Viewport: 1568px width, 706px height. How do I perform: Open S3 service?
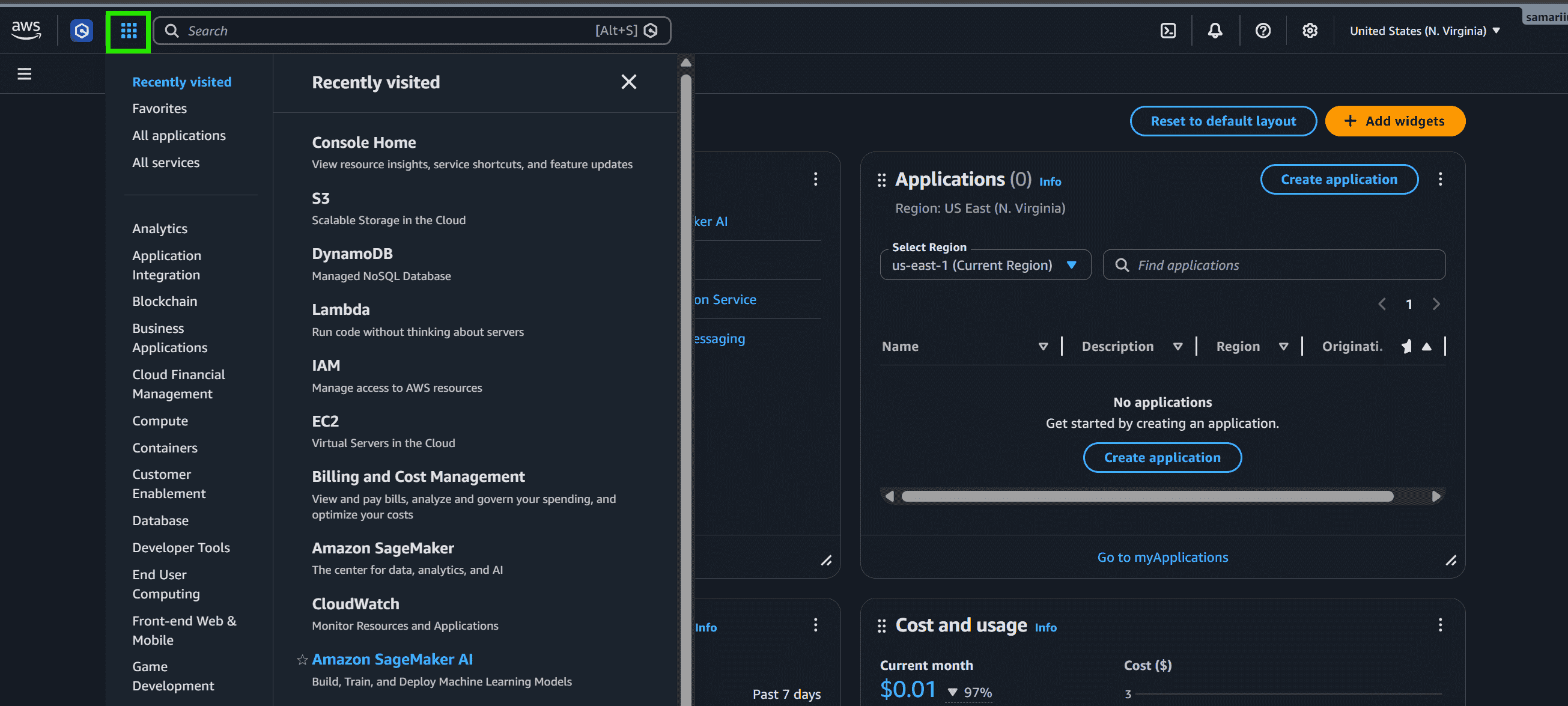[320, 198]
